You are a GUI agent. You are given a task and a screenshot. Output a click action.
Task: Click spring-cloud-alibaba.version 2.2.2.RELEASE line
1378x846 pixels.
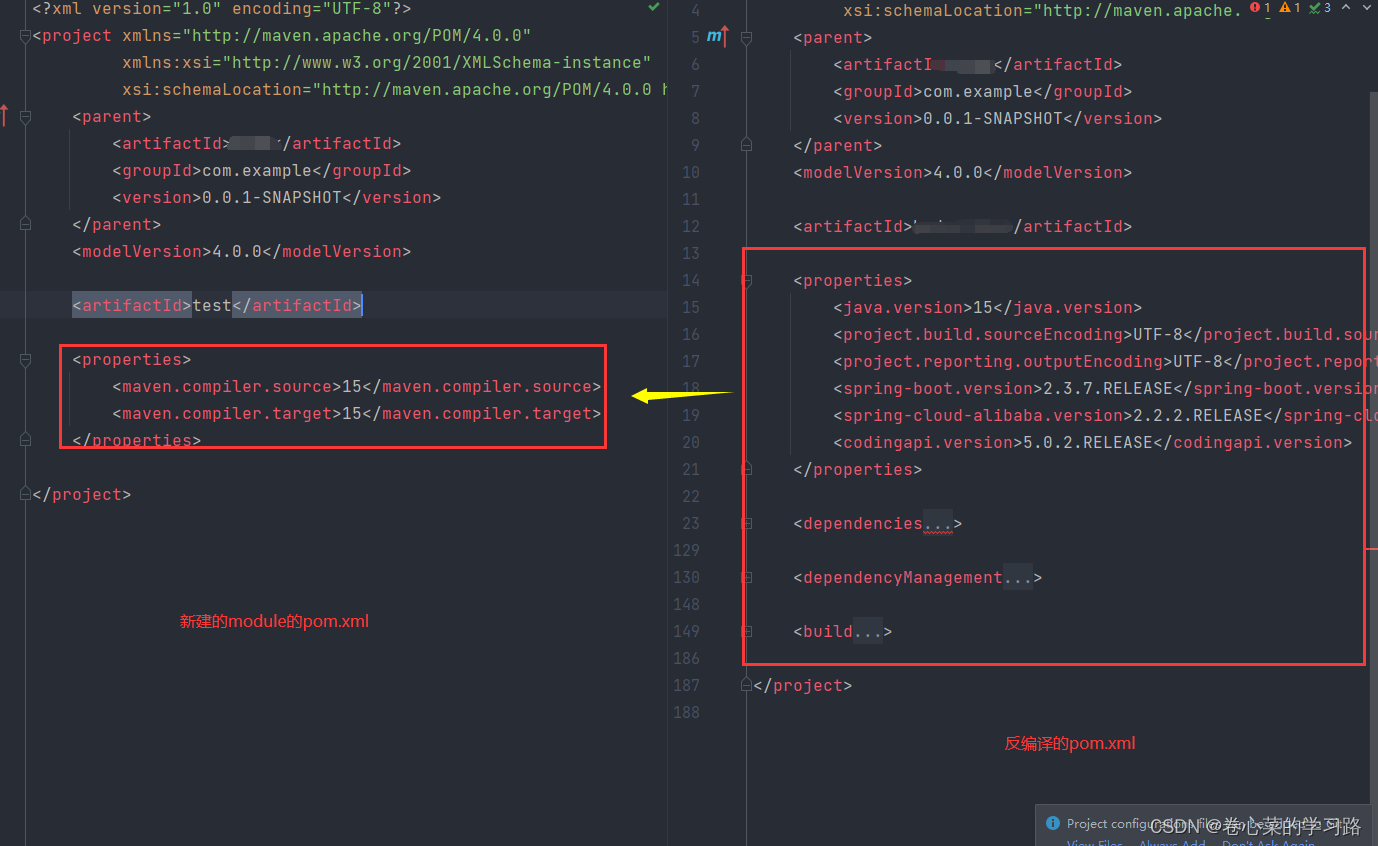[x=1105, y=415]
